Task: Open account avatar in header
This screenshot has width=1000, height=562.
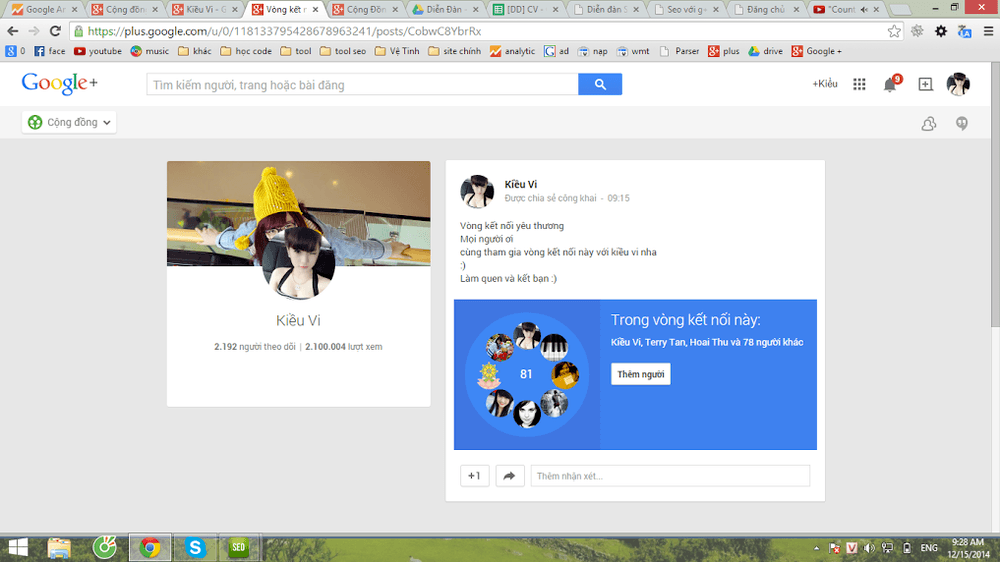Action: (x=958, y=84)
